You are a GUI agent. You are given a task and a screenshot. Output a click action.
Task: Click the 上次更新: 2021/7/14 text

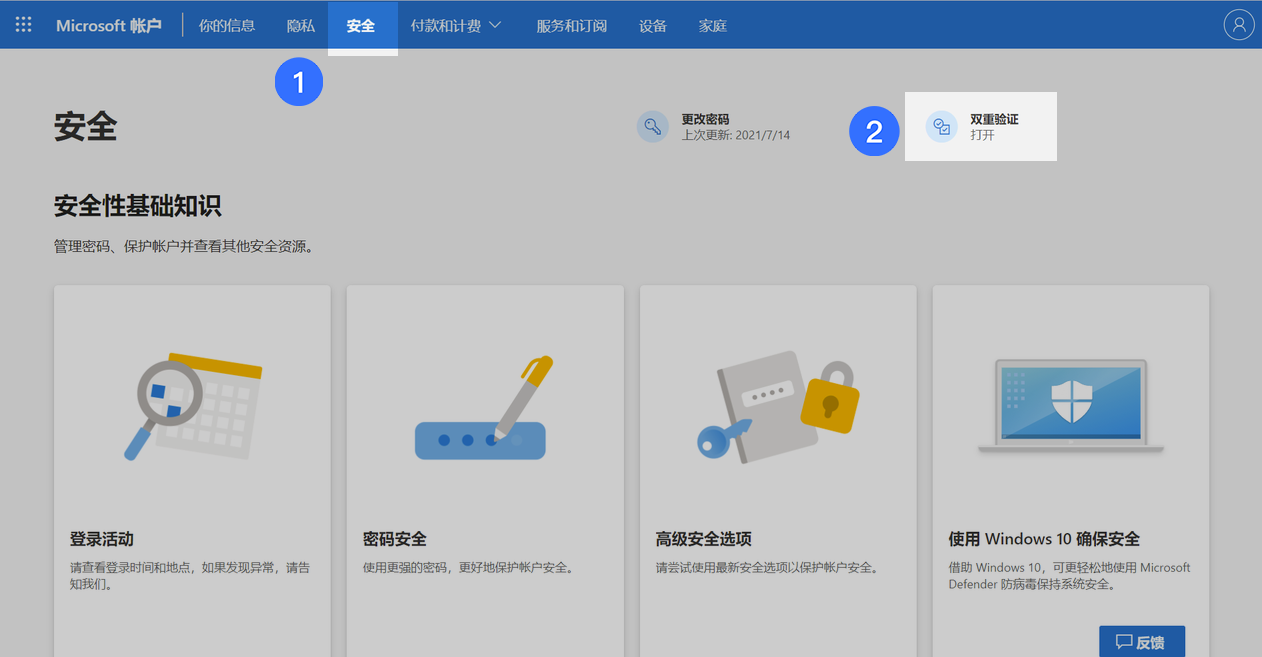pos(736,135)
